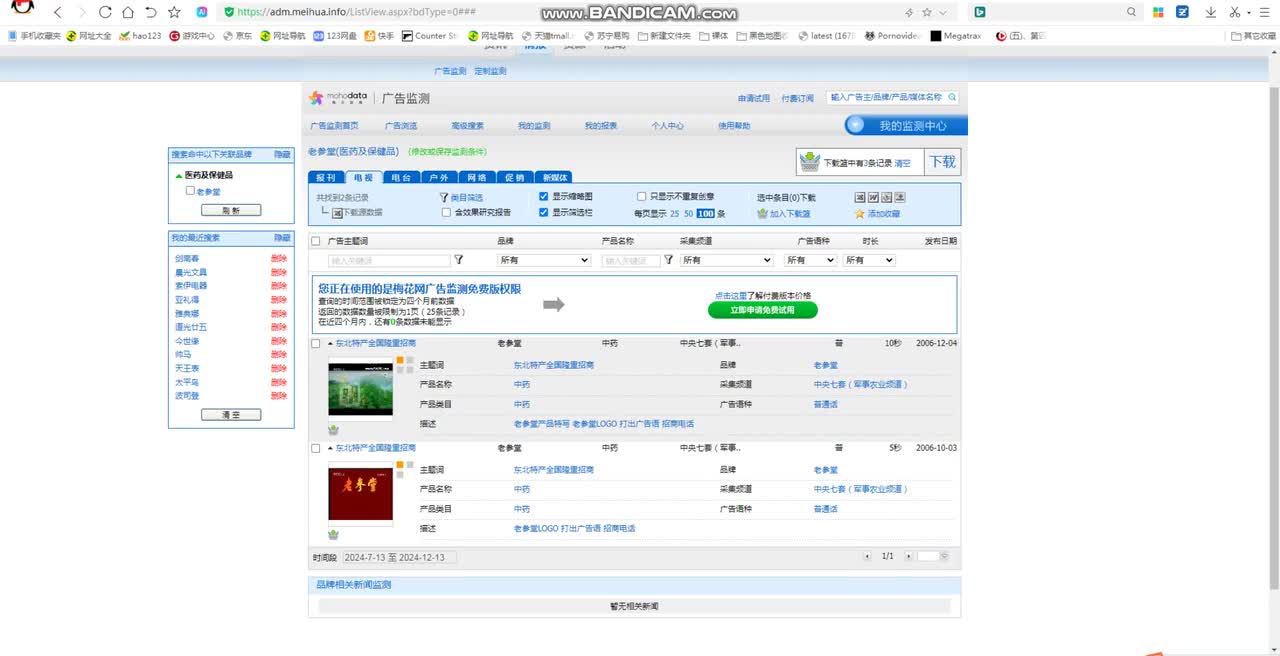The height and width of the screenshot is (656, 1280).
Task: Click the green 立即申请免费试用 button
Action: tap(763, 310)
